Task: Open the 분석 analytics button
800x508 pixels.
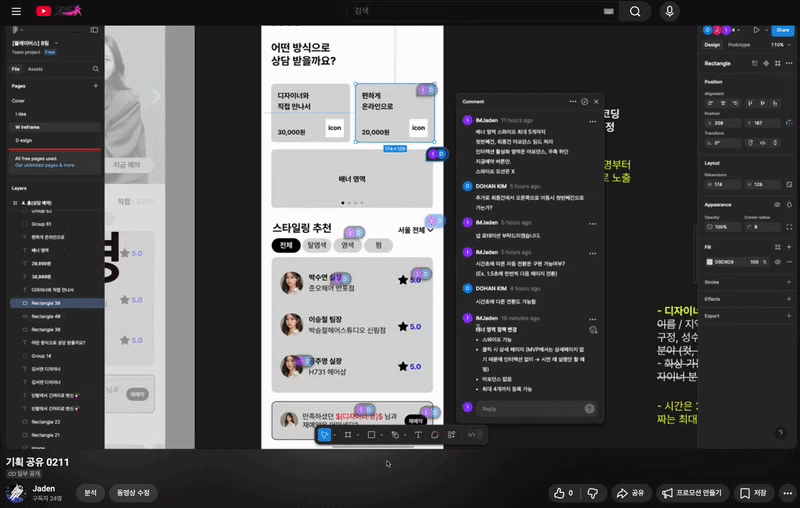Action: [x=90, y=493]
